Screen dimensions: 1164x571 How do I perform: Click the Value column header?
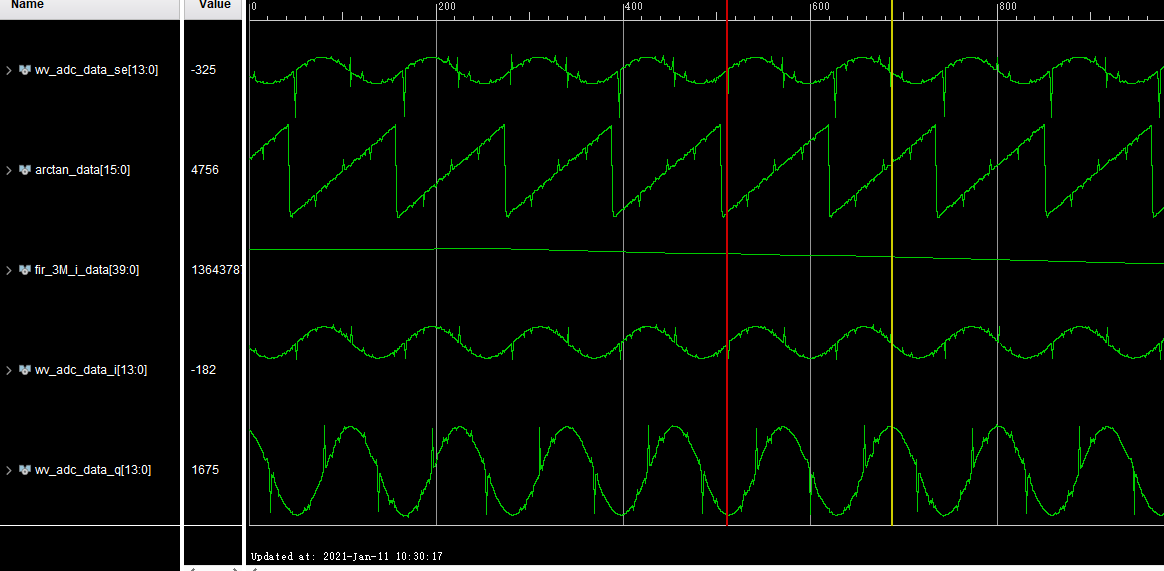[x=215, y=4]
